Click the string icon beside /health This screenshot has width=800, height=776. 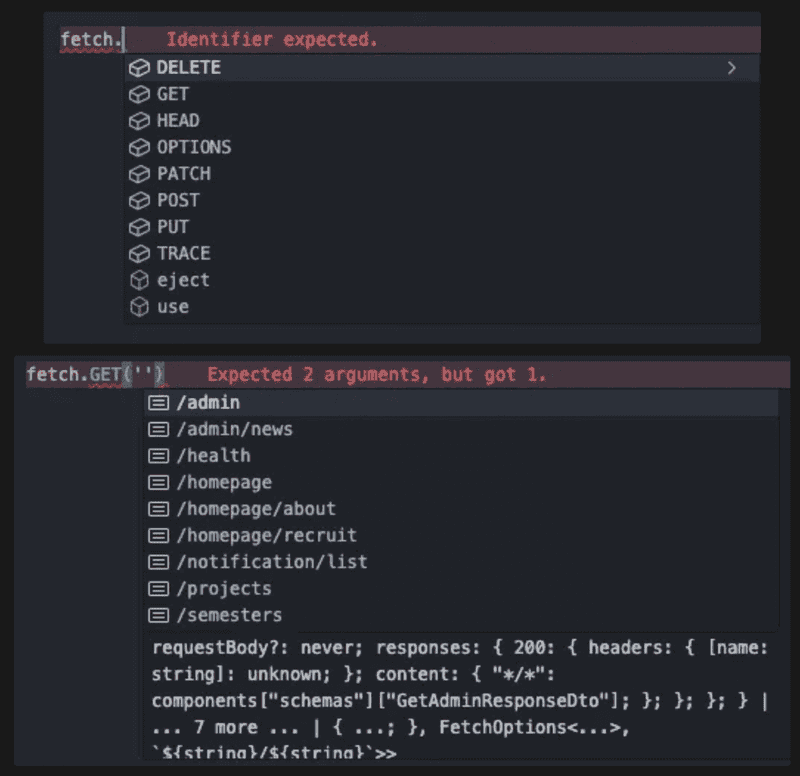coord(158,456)
